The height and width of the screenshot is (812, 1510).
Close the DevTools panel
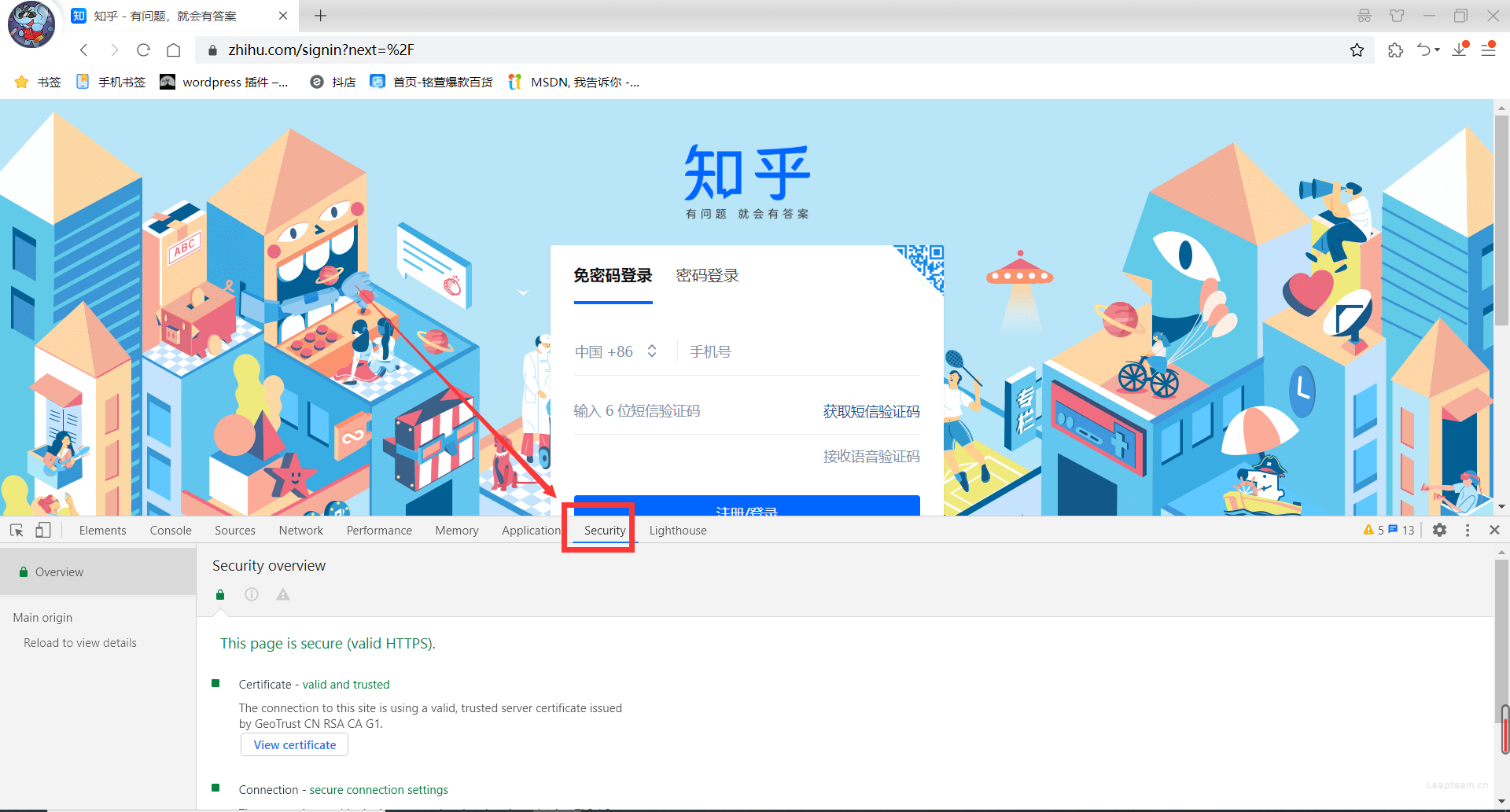pos(1494,531)
